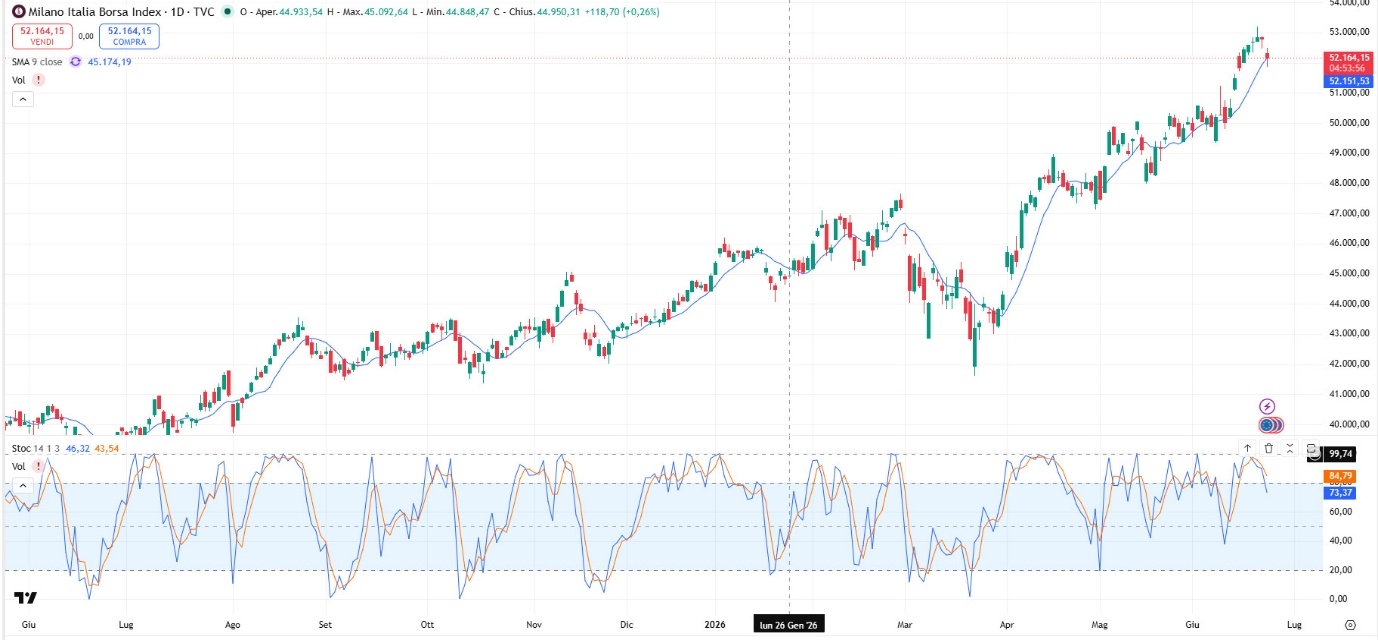Viewport: 1378px width, 640px height.
Task: Click the Stoc blue value 46,32
Action: pos(76,449)
